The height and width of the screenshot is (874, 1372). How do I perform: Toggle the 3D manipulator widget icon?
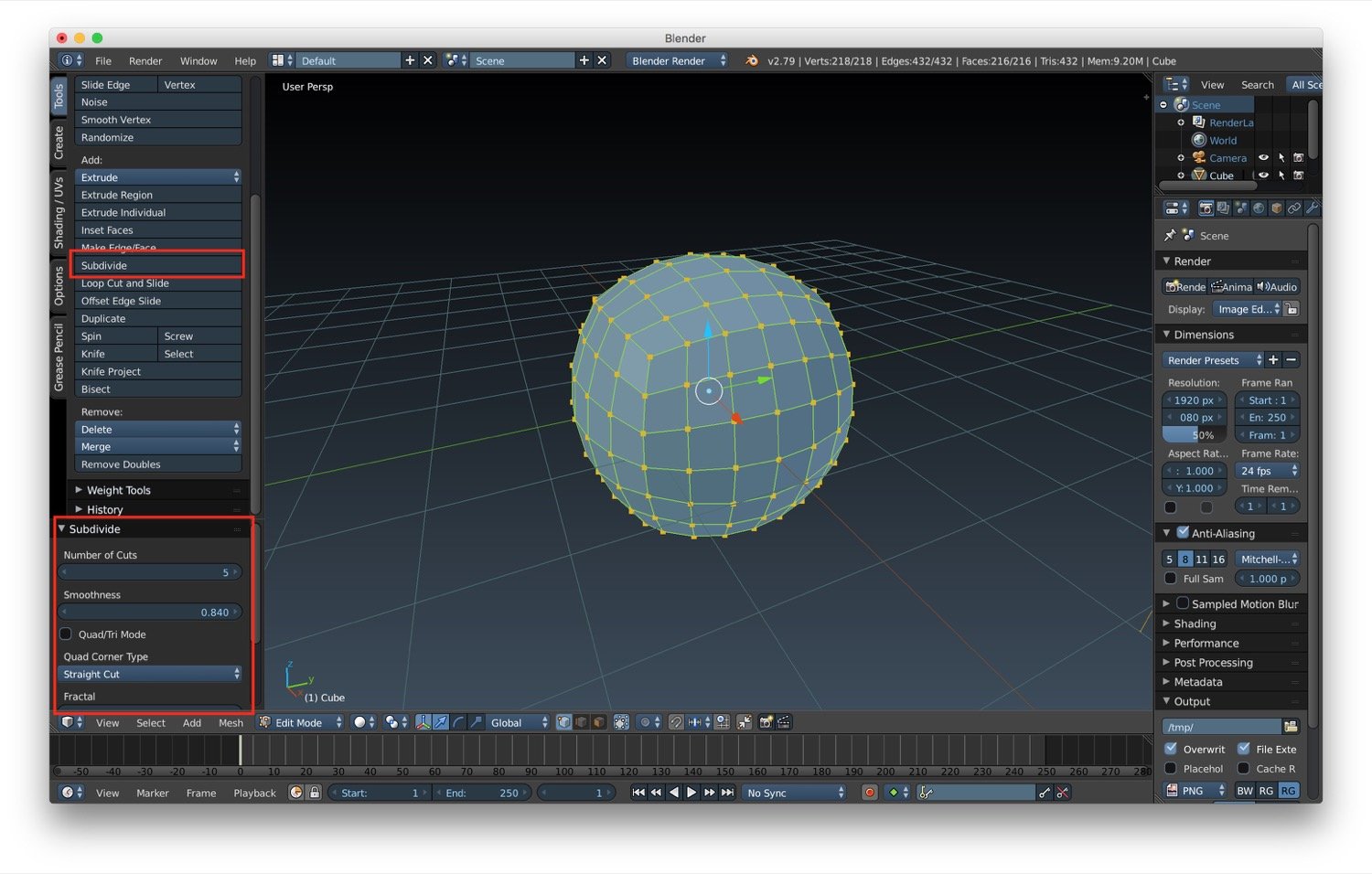coord(423,722)
